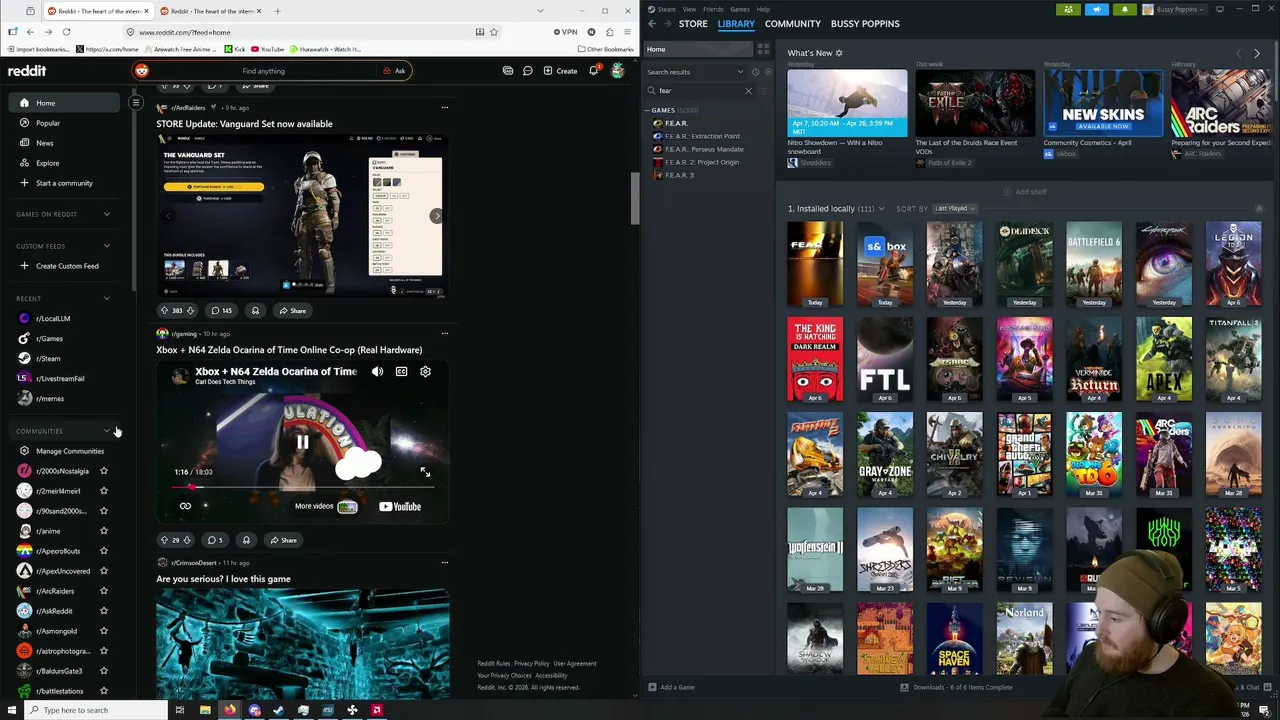Collapse the Recent section in sidebar
The image size is (1280, 720).
[x=107, y=298]
